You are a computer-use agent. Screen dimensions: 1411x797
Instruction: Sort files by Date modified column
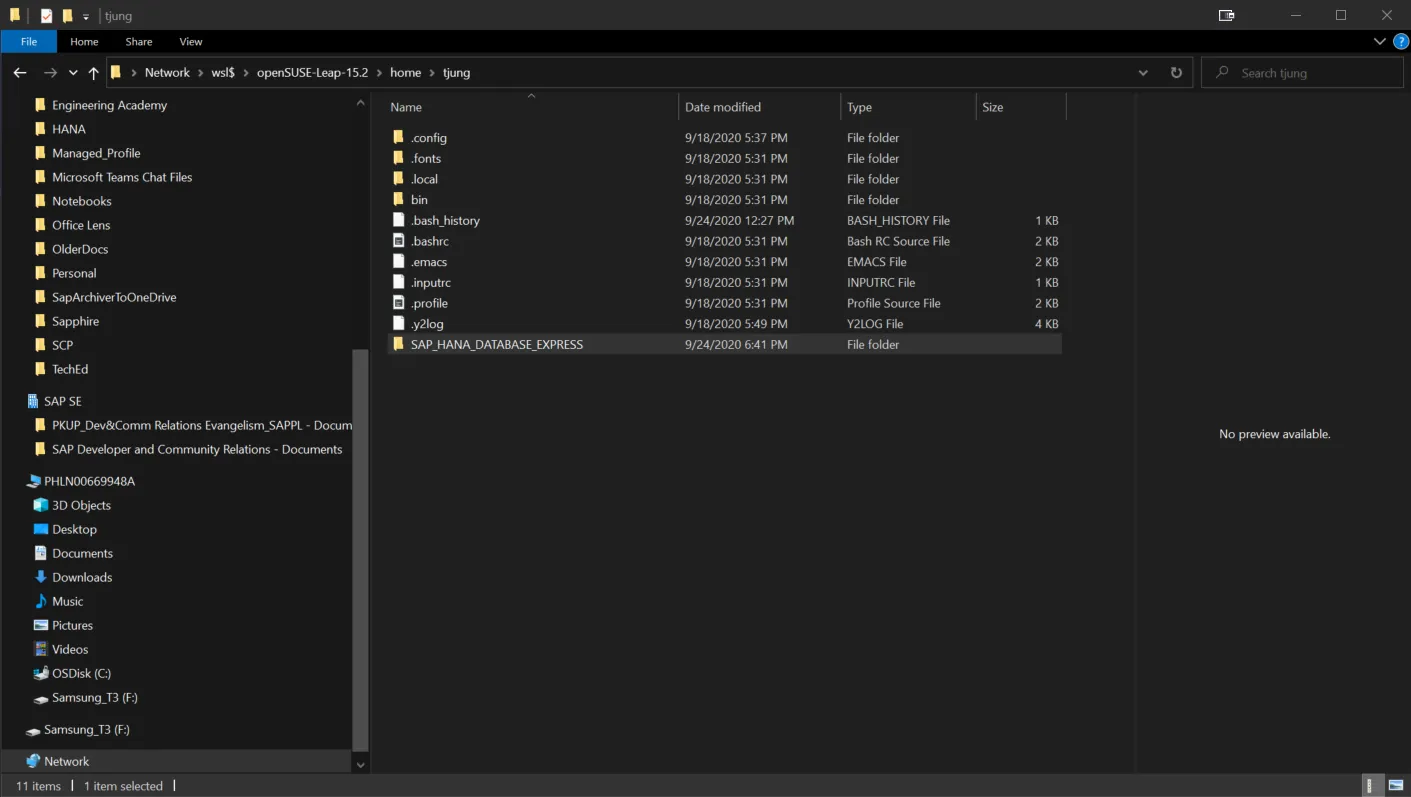tap(723, 107)
